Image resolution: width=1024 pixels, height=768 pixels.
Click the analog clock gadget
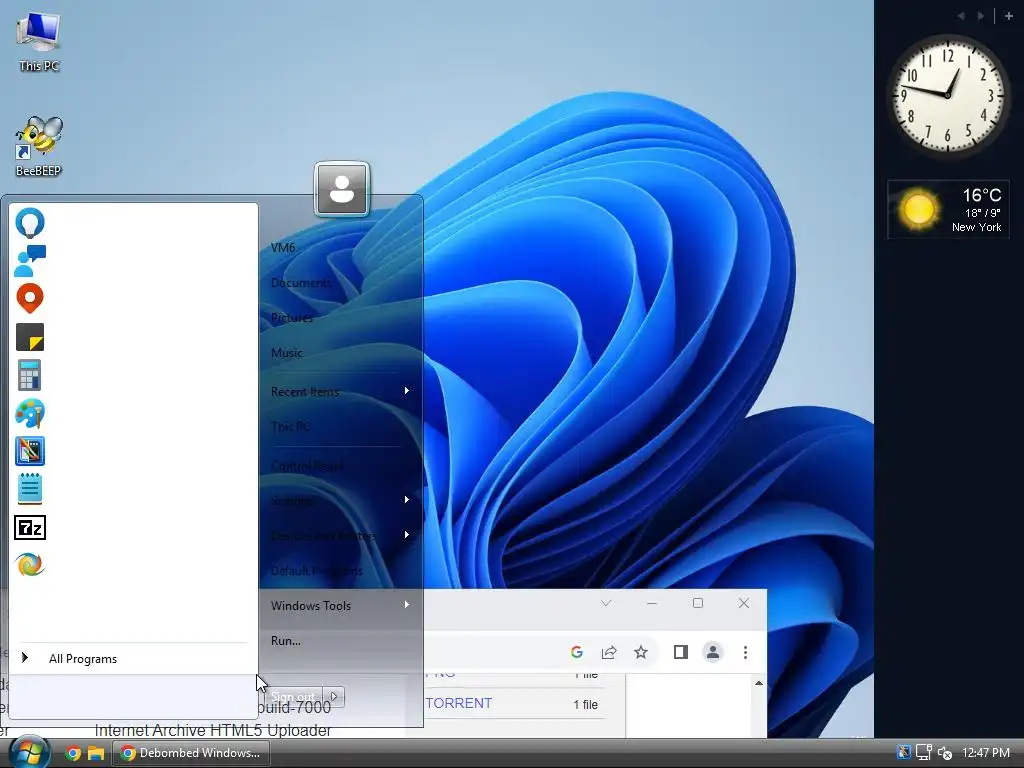pyautogui.click(x=948, y=95)
